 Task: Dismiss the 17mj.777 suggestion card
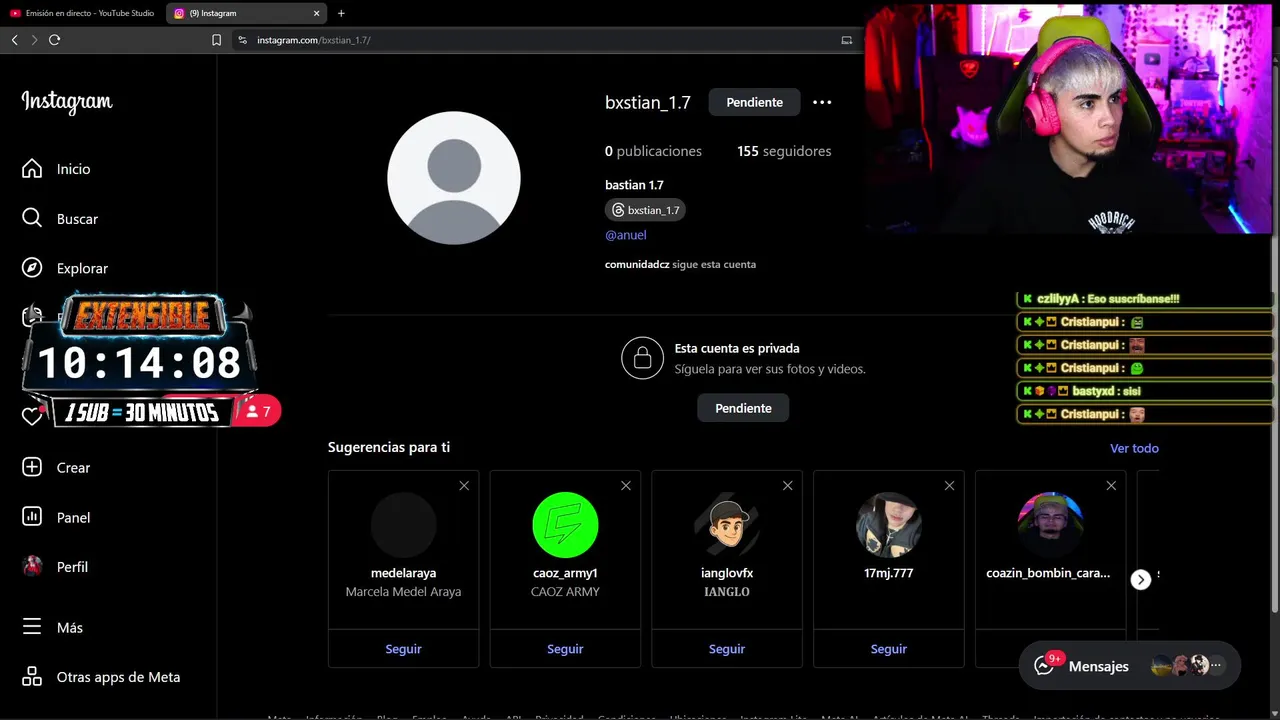pos(950,486)
